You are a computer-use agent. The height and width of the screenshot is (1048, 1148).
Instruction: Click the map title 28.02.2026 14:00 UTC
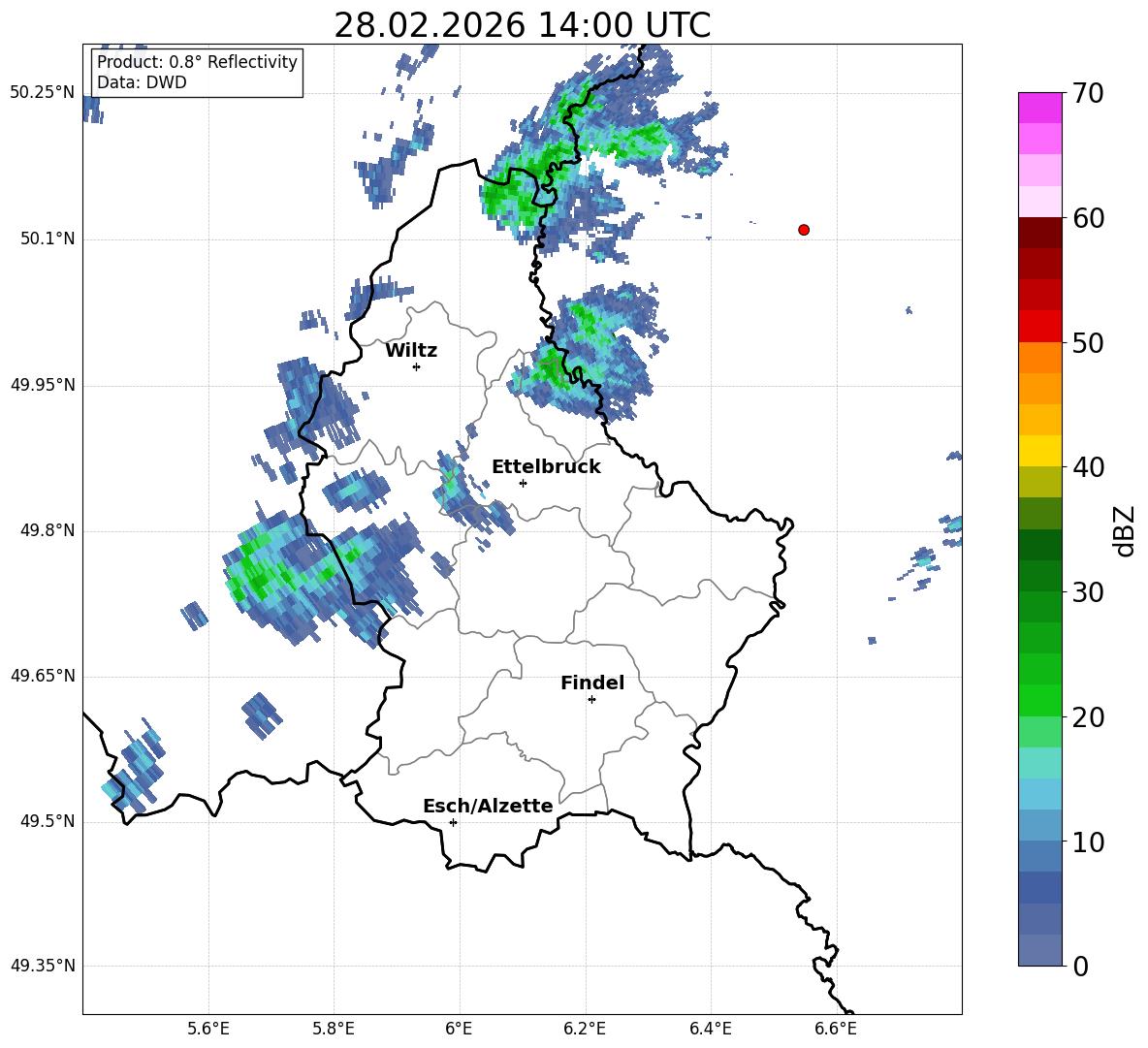[522, 25]
